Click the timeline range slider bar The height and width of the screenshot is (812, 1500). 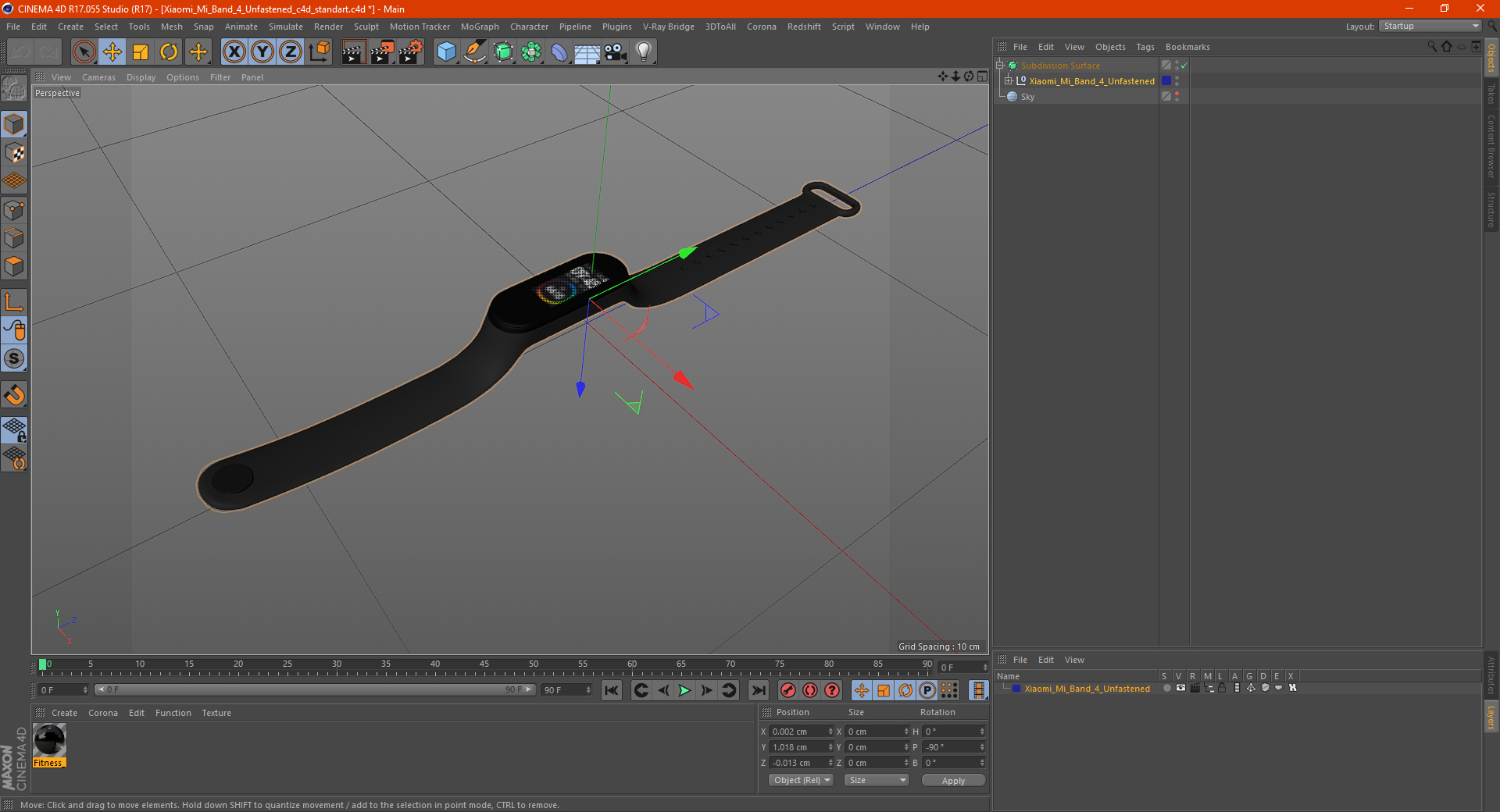(x=315, y=689)
